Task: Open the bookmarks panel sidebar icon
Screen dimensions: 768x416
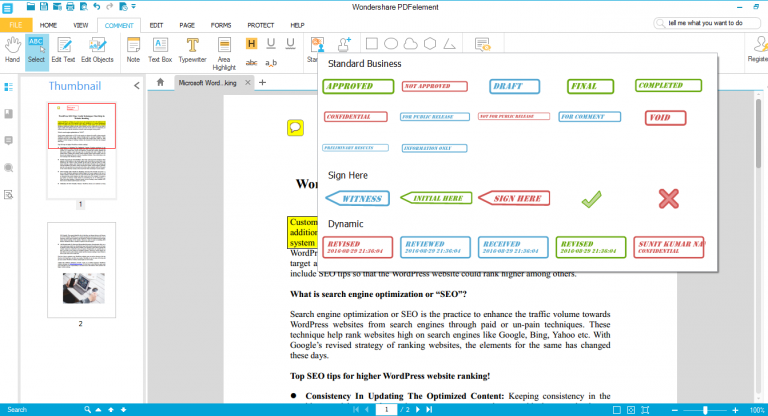Action: (x=8, y=114)
